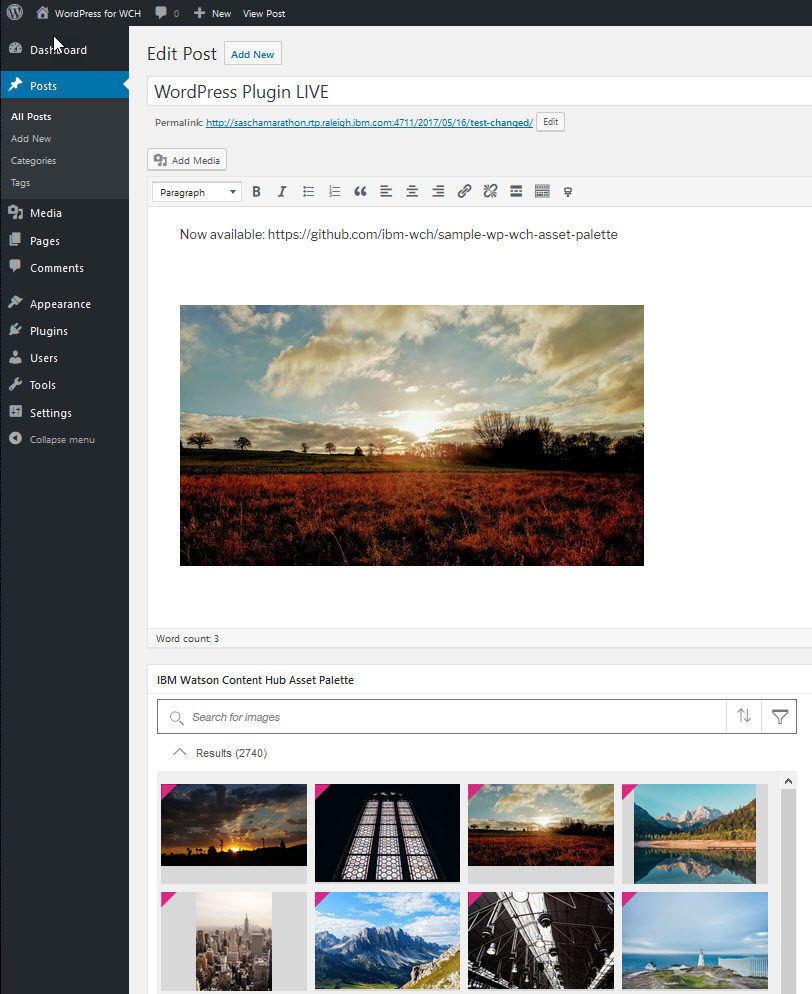The image size is (812, 994).
Task: Click the Add New button beside Edit Post
Action: 252,54
